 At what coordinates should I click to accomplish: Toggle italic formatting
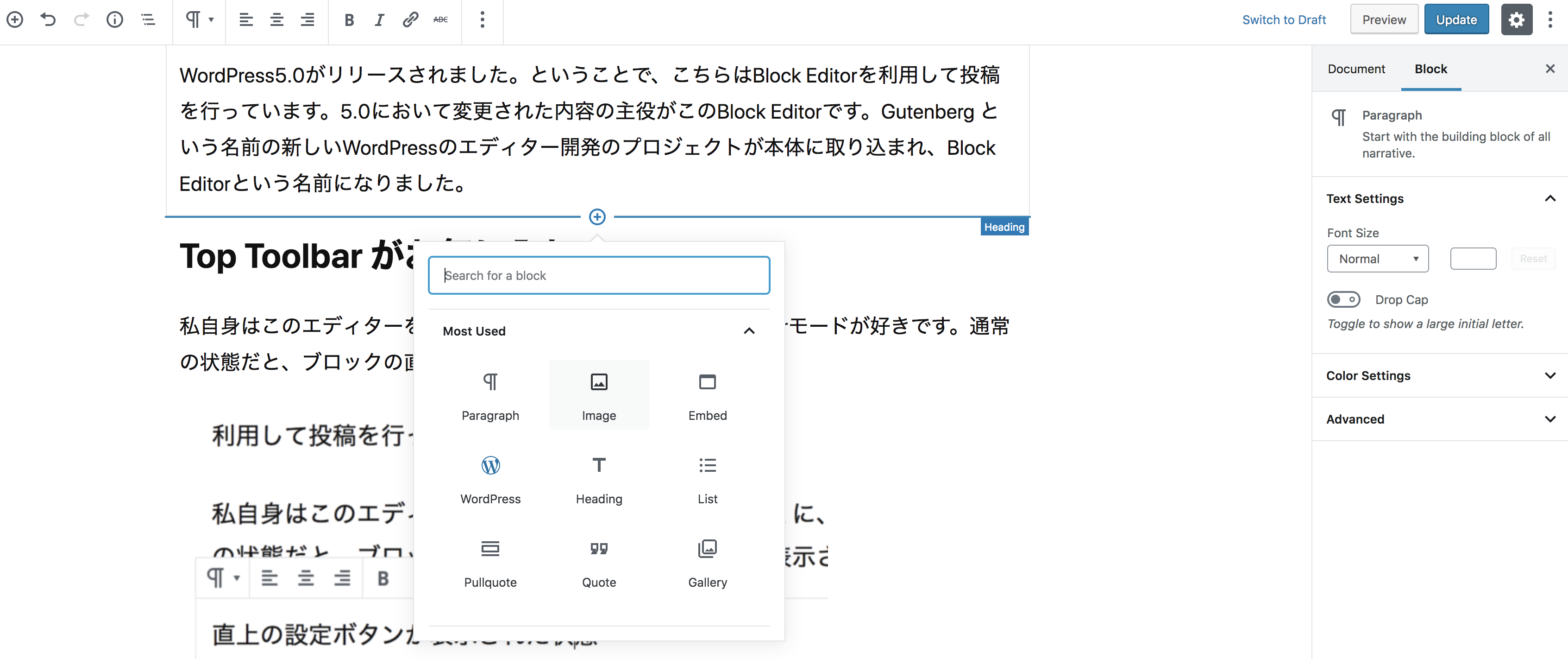379,19
